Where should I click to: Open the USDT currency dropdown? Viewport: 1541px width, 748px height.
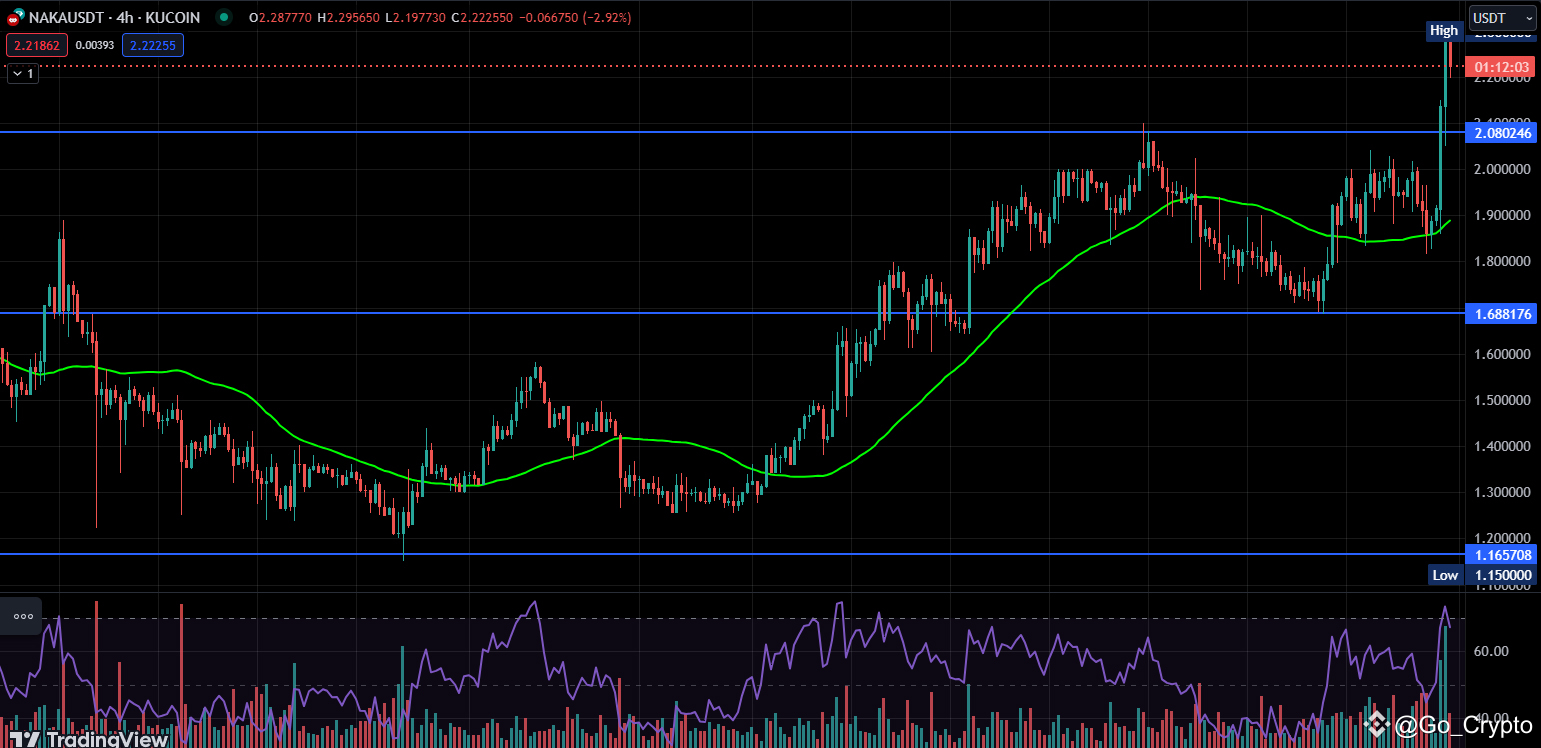(x=1502, y=18)
